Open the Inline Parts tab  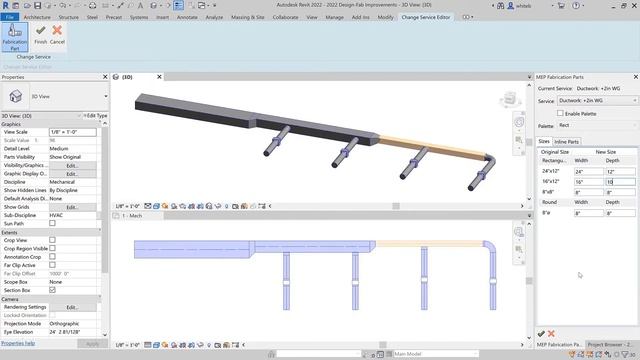tap(567, 142)
